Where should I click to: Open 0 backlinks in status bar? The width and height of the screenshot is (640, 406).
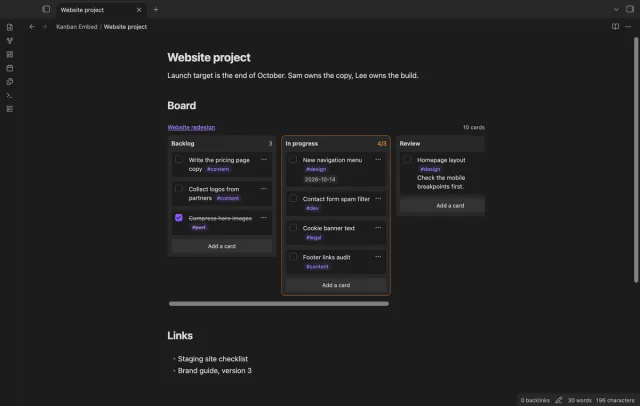(535, 400)
